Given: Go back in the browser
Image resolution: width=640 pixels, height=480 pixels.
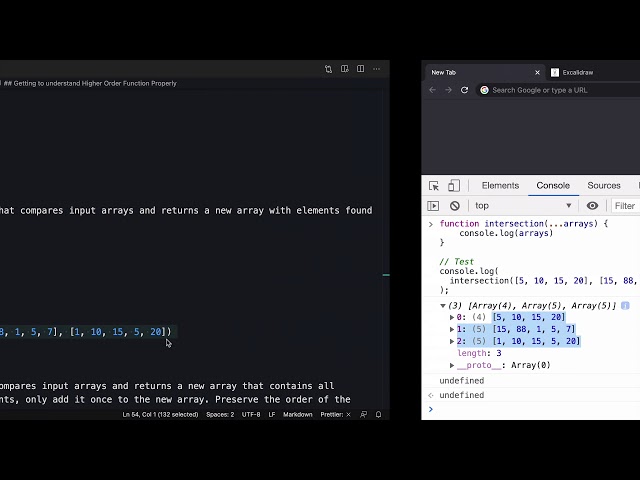Looking at the screenshot, I should coord(433,90).
